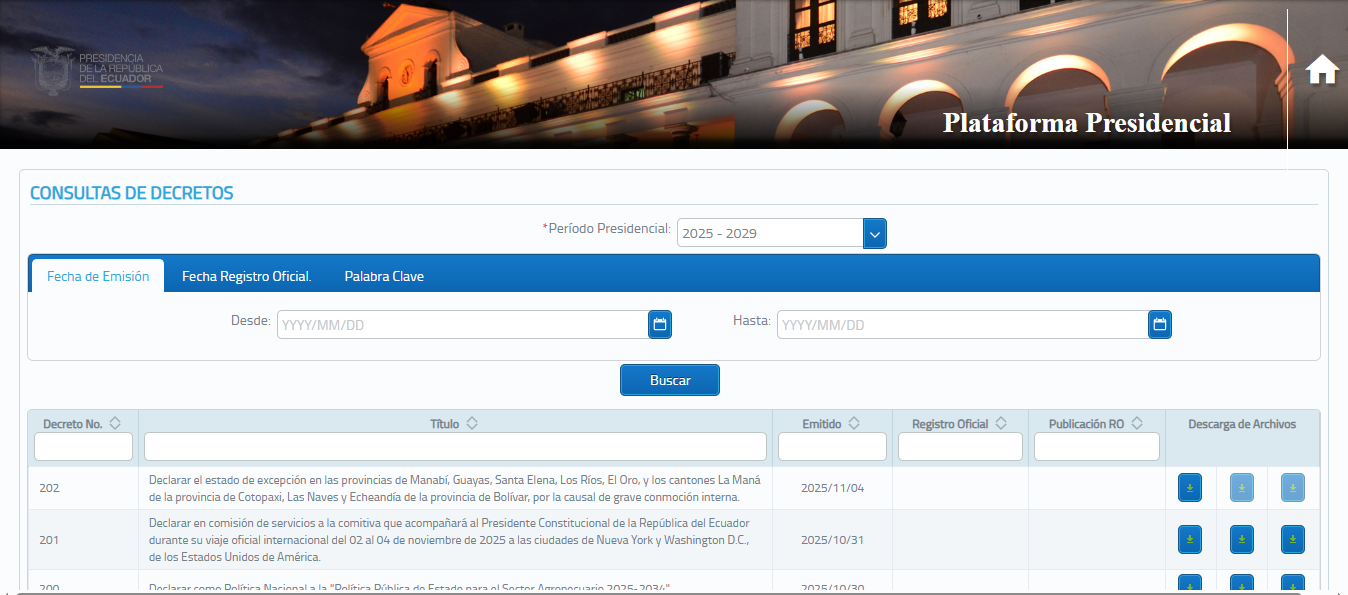Select the Fecha de Emisión tab
The image size is (1348, 595).
click(98, 277)
